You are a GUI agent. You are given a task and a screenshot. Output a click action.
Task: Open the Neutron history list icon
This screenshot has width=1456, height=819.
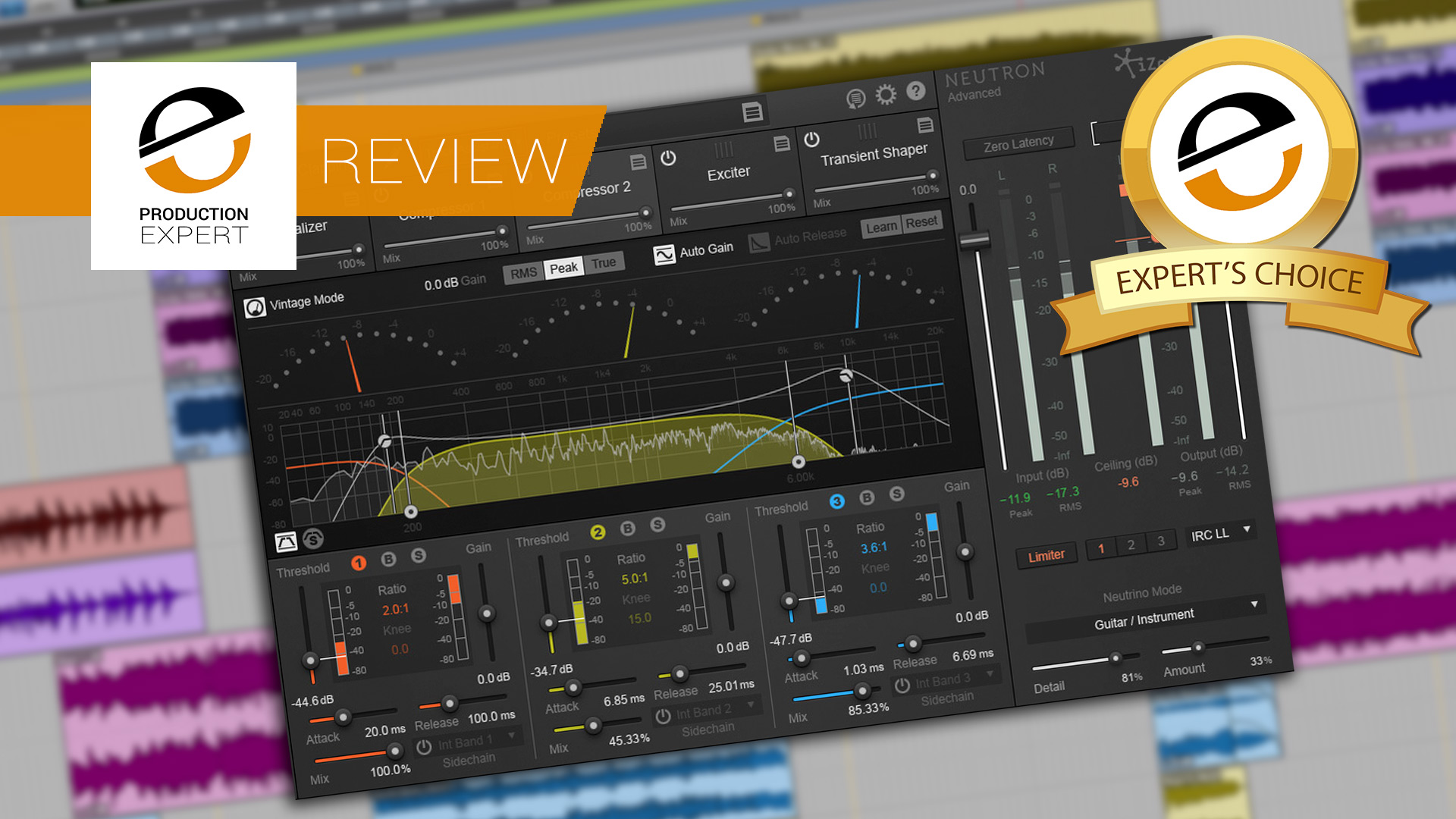point(855,99)
